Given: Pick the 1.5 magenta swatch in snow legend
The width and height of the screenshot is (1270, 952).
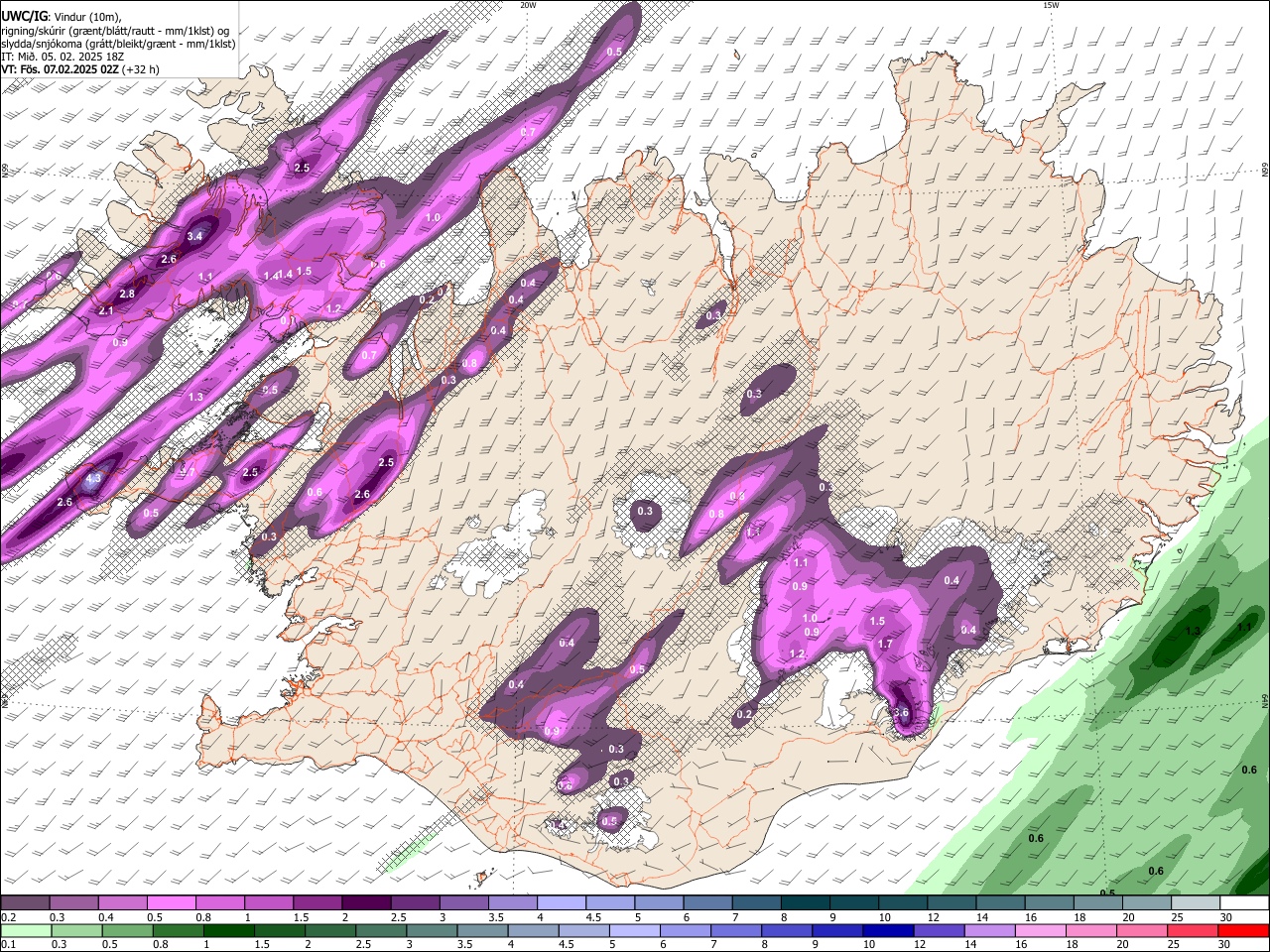Looking at the screenshot, I should pyautogui.click(x=317, y=902).
